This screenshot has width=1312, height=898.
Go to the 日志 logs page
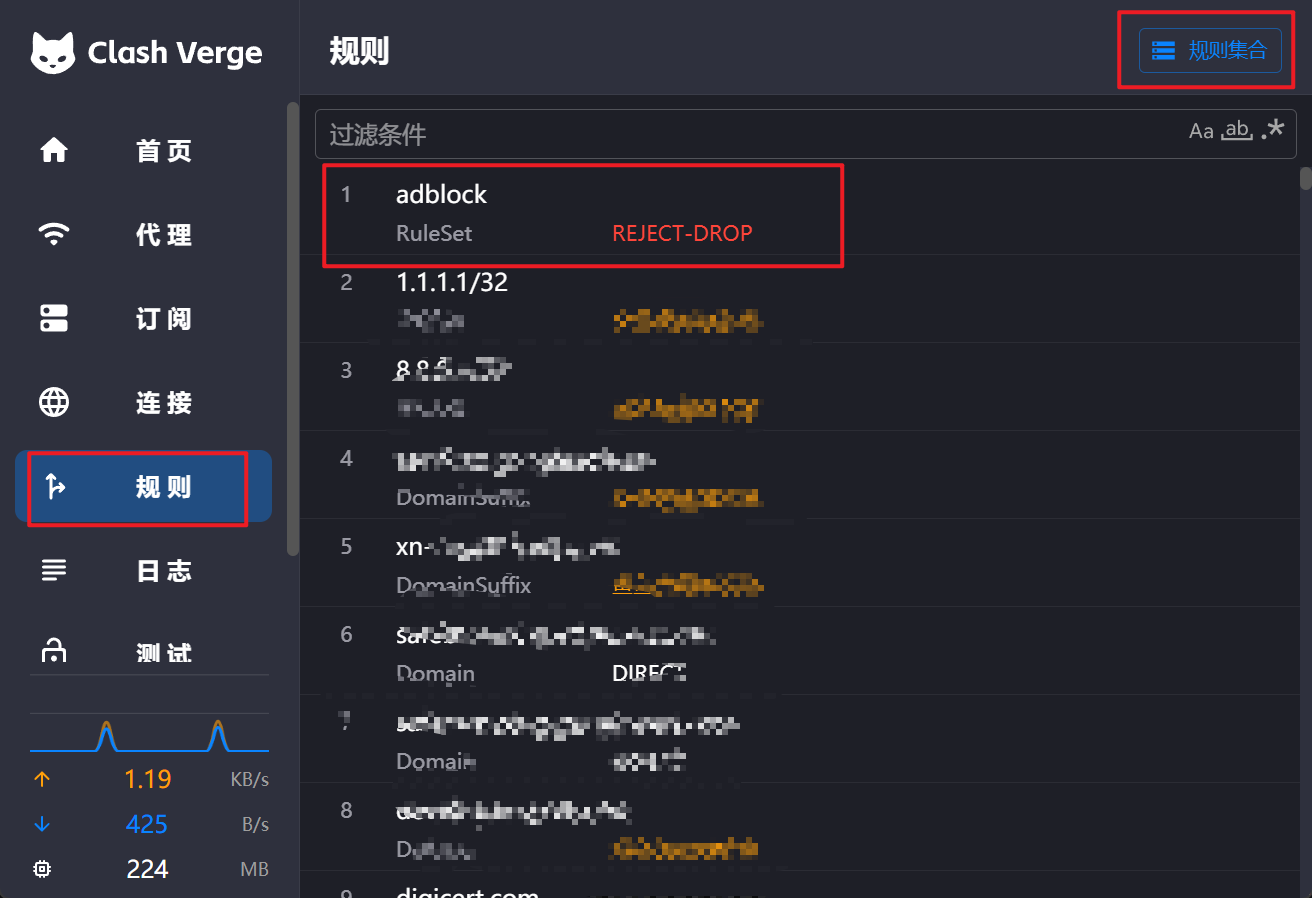click(x=164, y=571)
